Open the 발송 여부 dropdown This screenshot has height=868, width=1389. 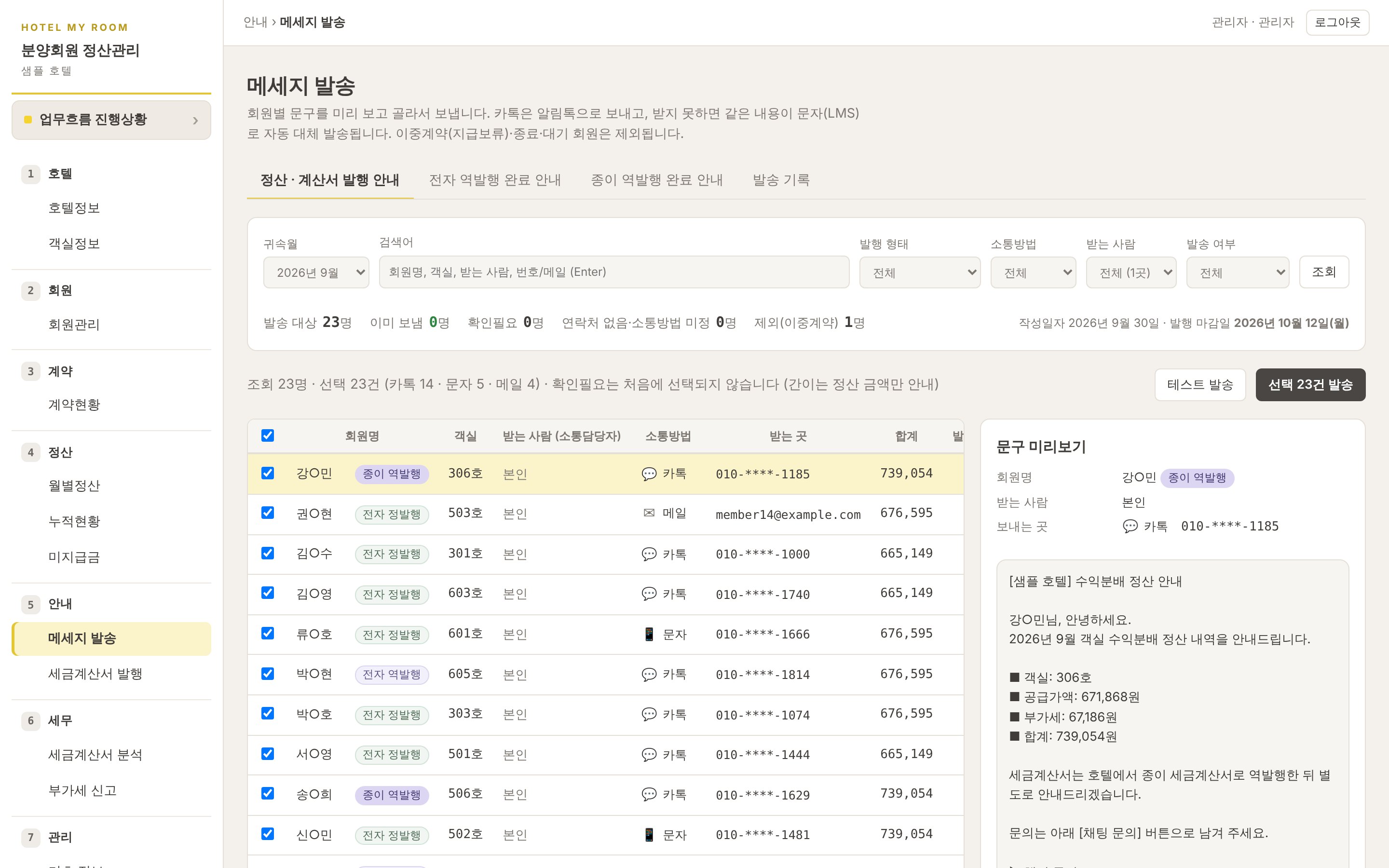coord(1238,272)
